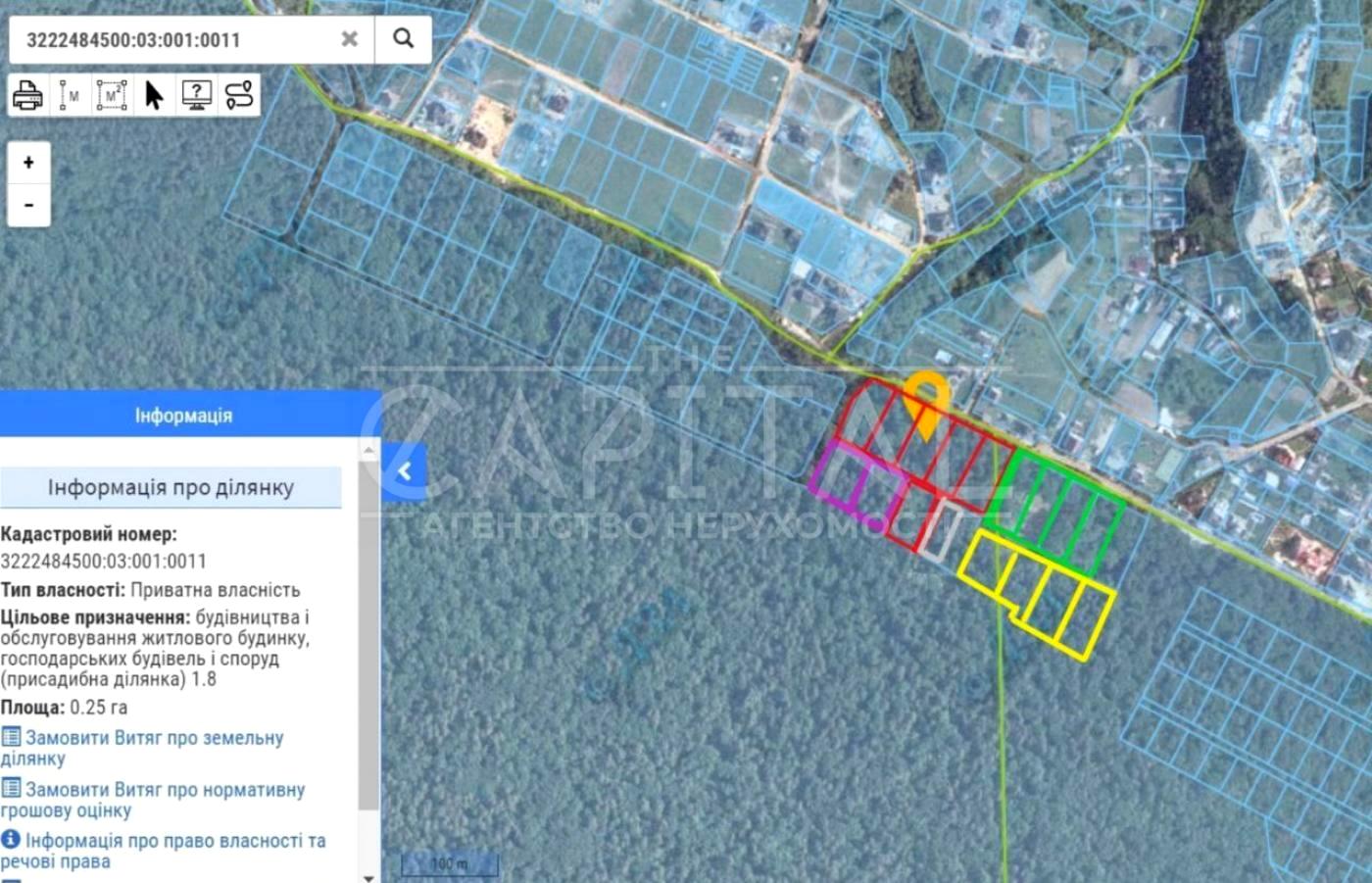The width and height of the screenshot is (1372, 883).
Task: Click the magnifier search button
Action: (x=403, y=39)
